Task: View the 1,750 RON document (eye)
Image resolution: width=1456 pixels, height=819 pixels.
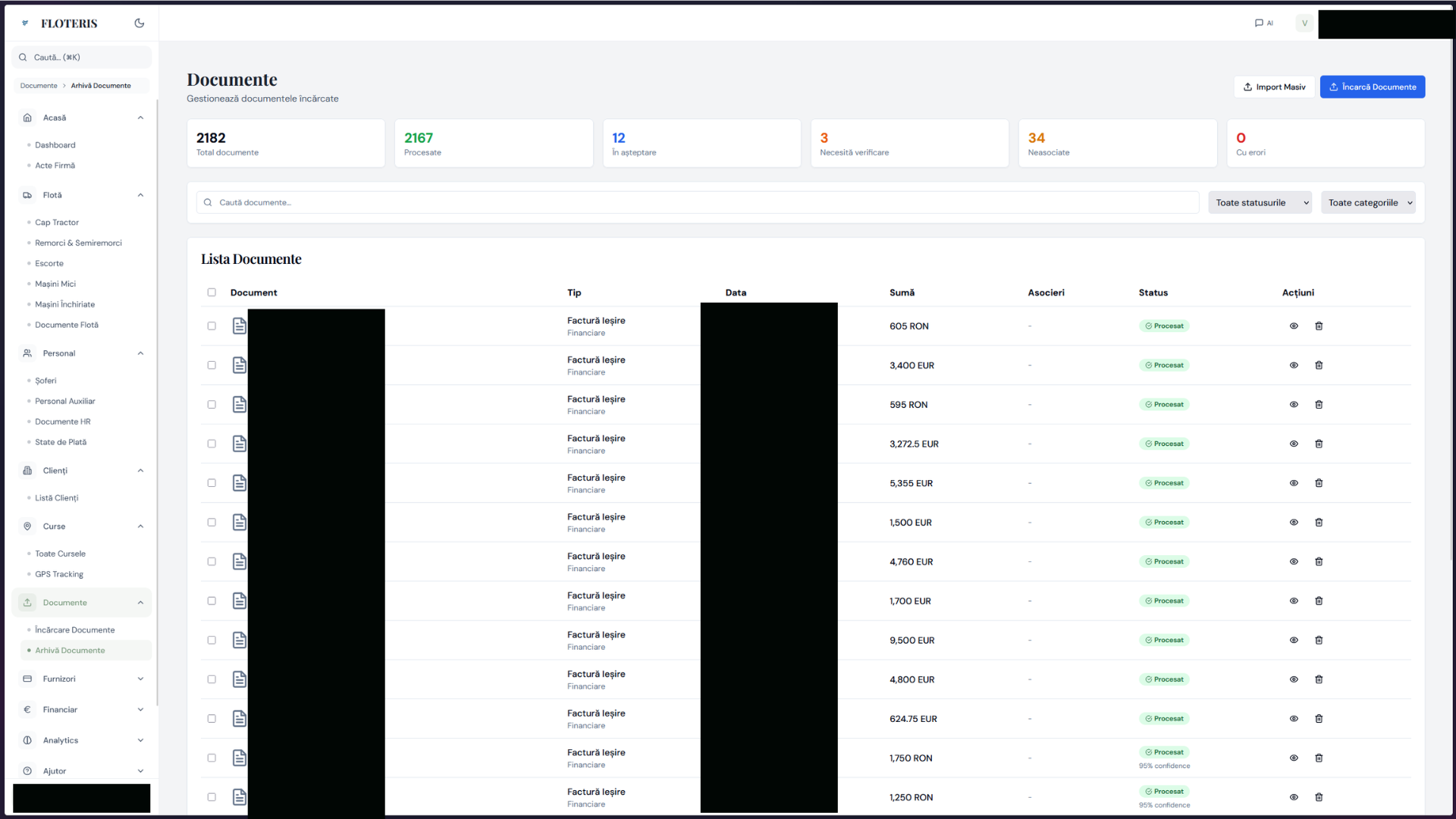Action: point(1294,758)
